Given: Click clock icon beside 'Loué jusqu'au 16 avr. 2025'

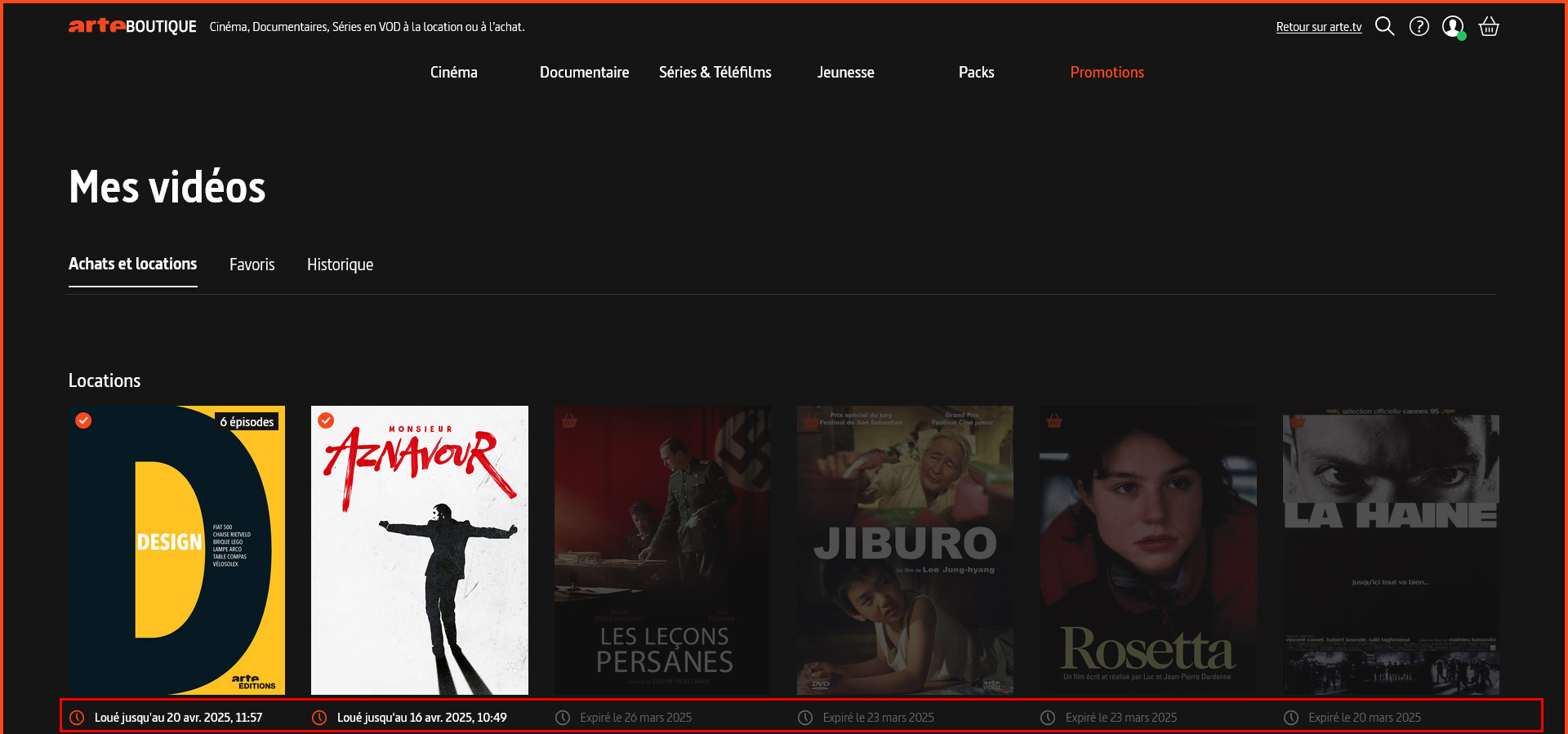Looking at the screenshot, I should [x=319, y=718].
